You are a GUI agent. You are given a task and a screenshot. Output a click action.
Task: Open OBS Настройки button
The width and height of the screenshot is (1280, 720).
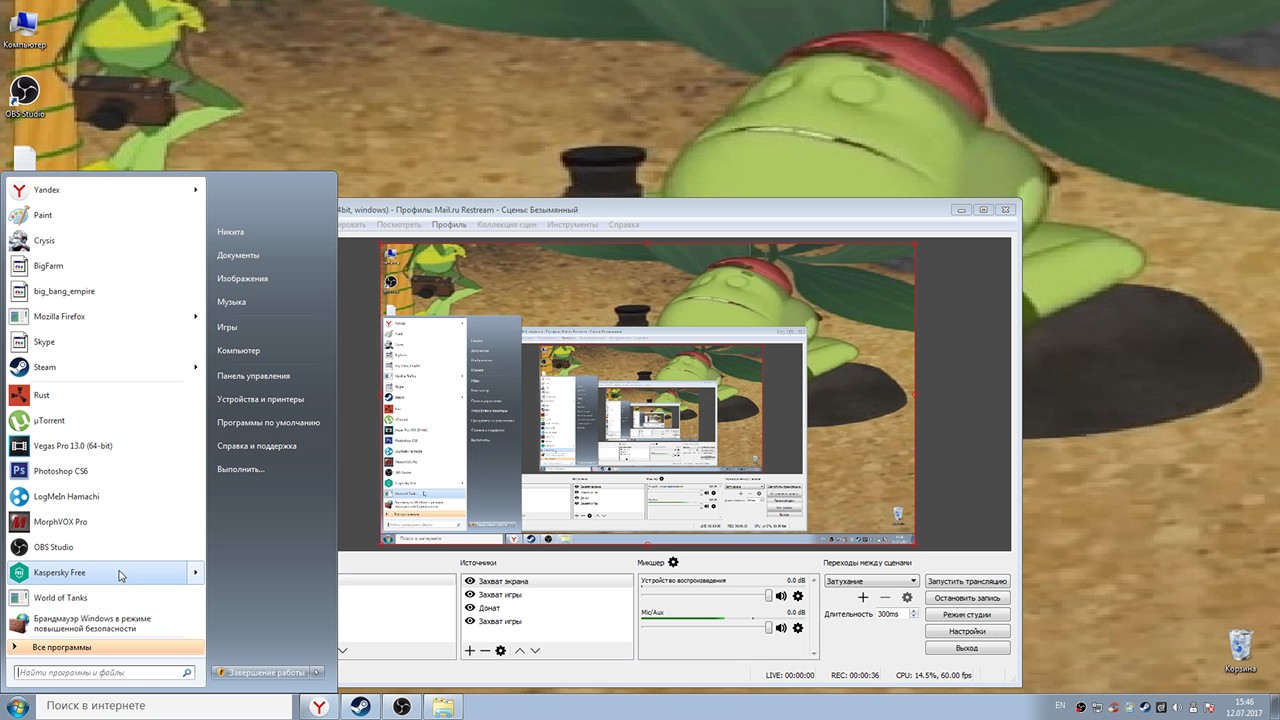pos(967,631)
